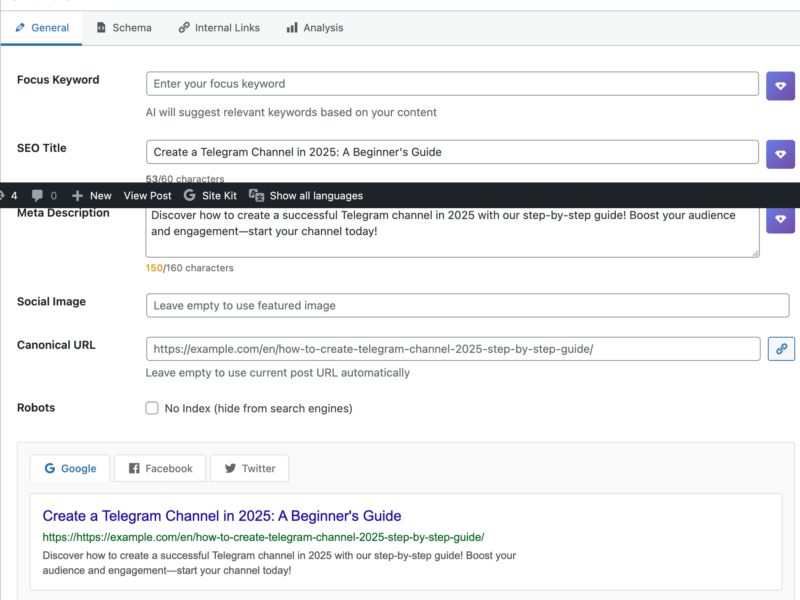Click the AI suggestion icon beside Focus Keyword
The width and height of the screenshot is (800, 600).
(x=781, y=85)
